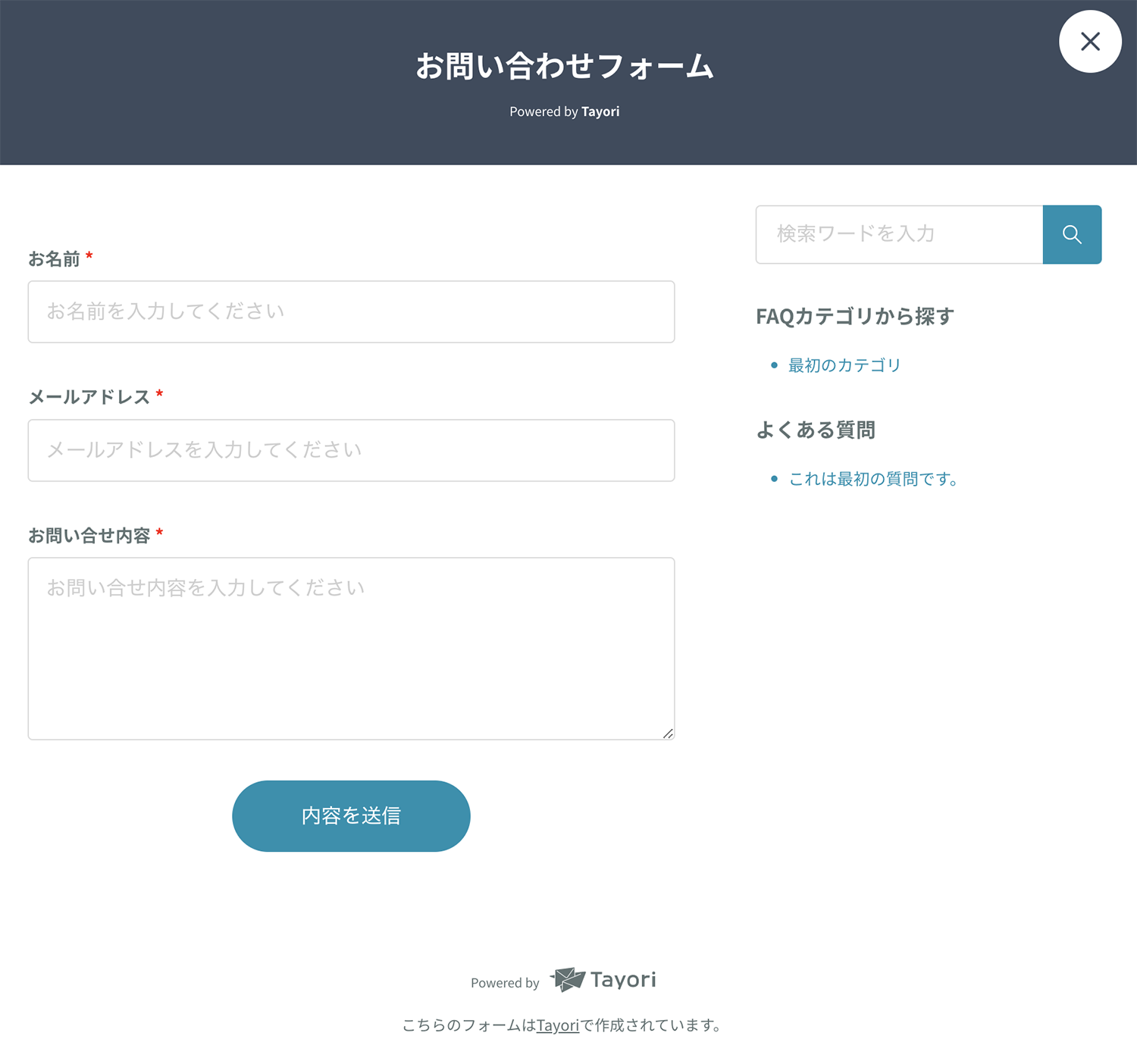This screenshot has width=1137, height=1064.
Task: Click the Tayori logo in the footer
Action: (x=603, y=979)
